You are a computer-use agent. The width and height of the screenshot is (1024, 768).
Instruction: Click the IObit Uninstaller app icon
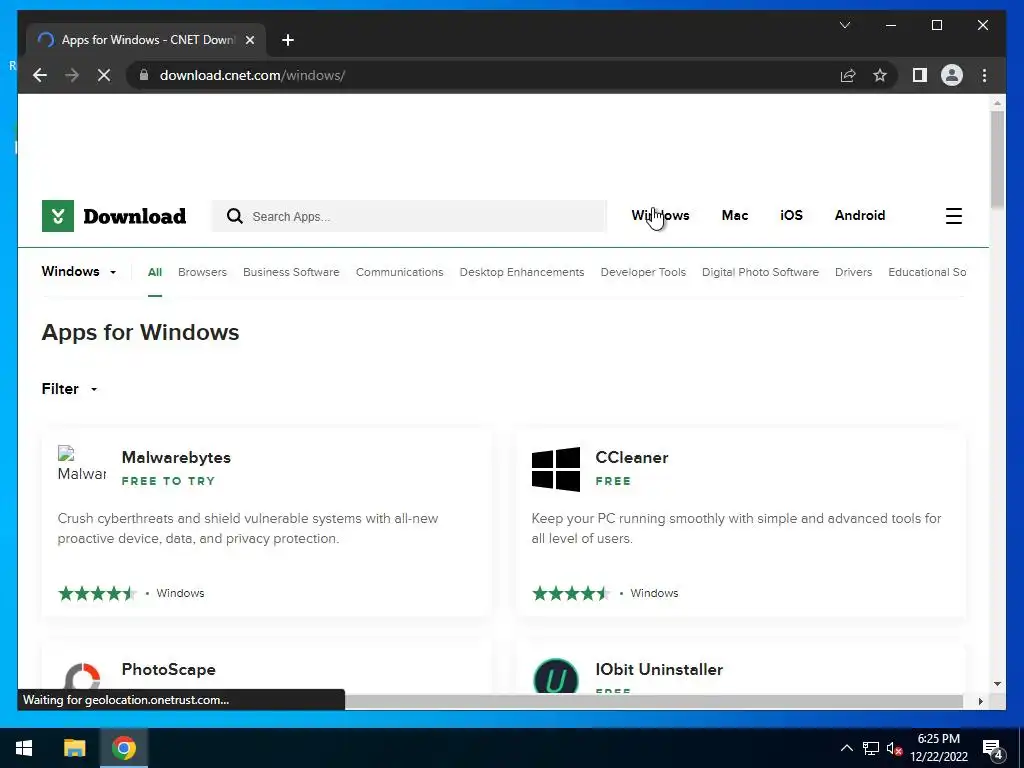(x=556, y=675)
